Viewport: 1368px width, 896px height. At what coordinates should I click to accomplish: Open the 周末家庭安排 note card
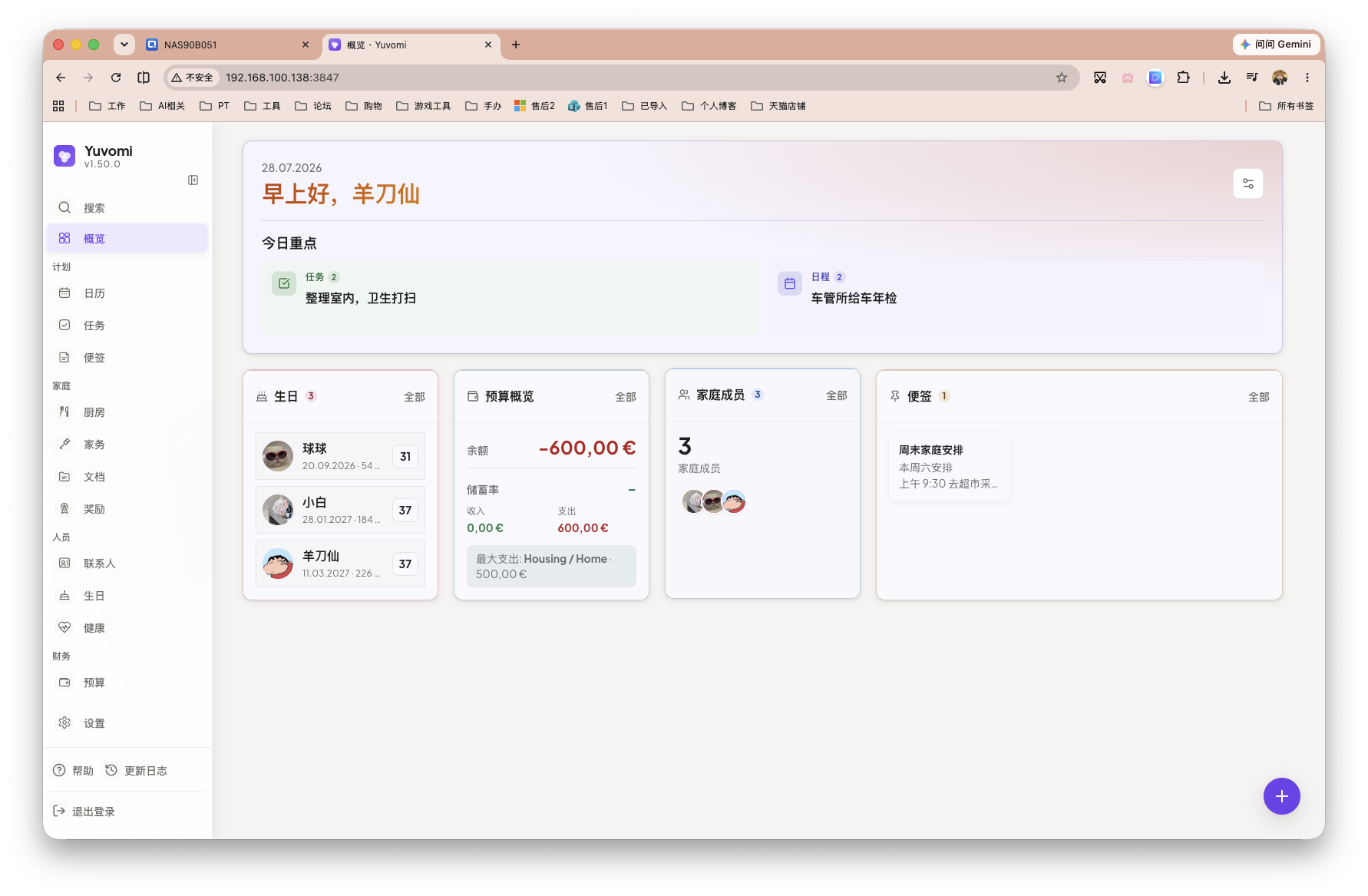(x=949, y=467)
